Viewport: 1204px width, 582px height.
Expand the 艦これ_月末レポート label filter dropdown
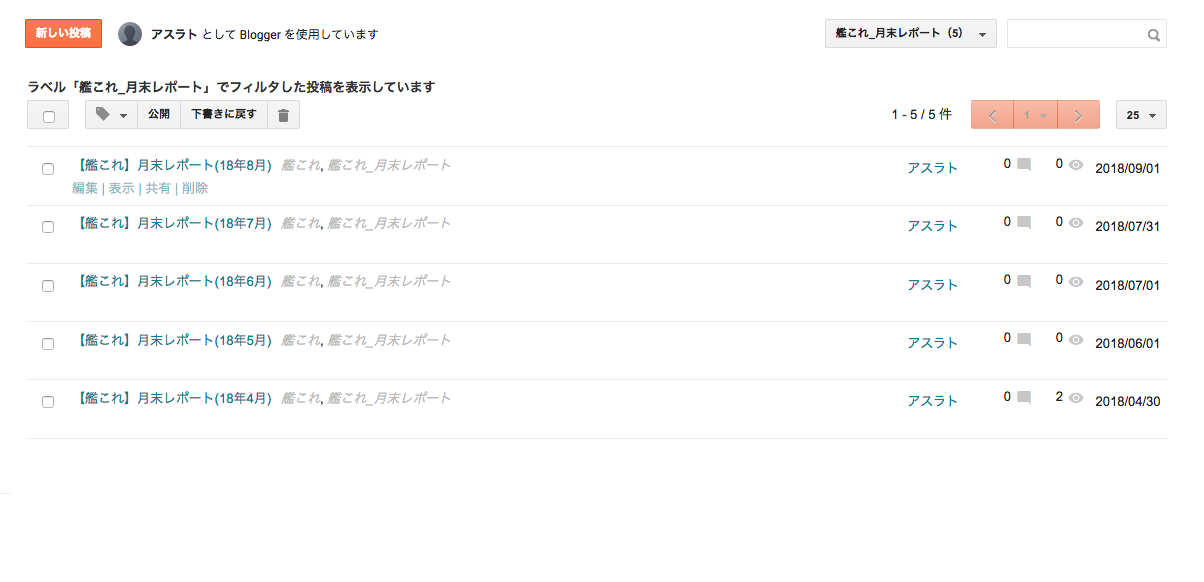(x=910, y=34)
